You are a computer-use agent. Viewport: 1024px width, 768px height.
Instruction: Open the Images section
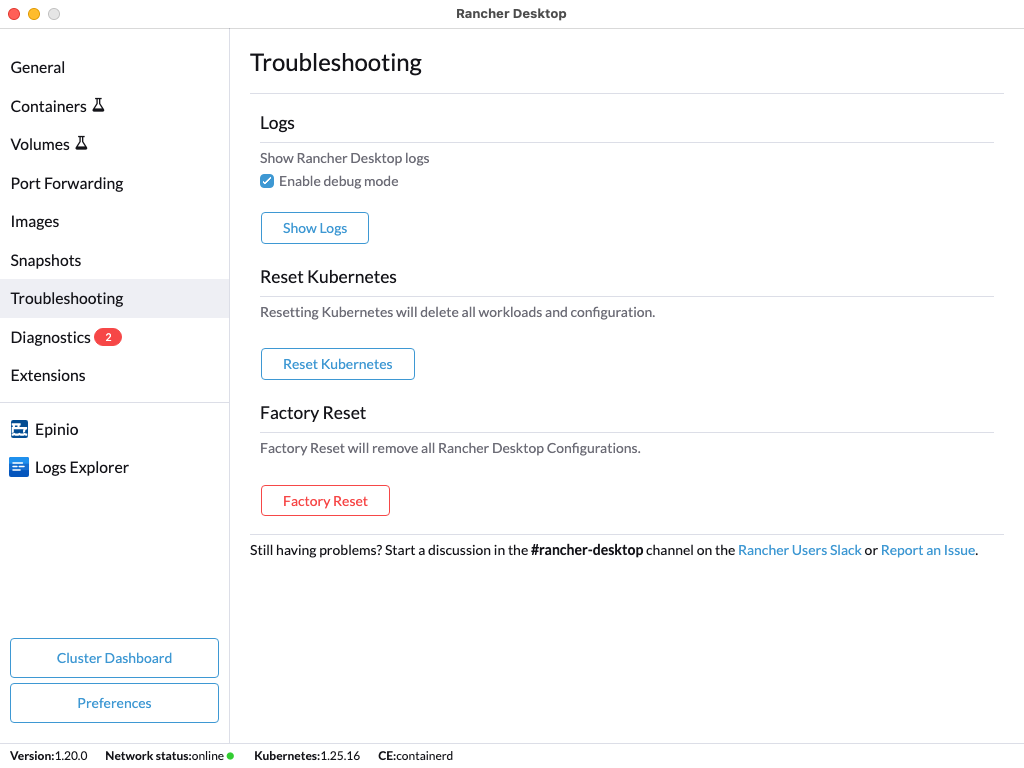35,221
